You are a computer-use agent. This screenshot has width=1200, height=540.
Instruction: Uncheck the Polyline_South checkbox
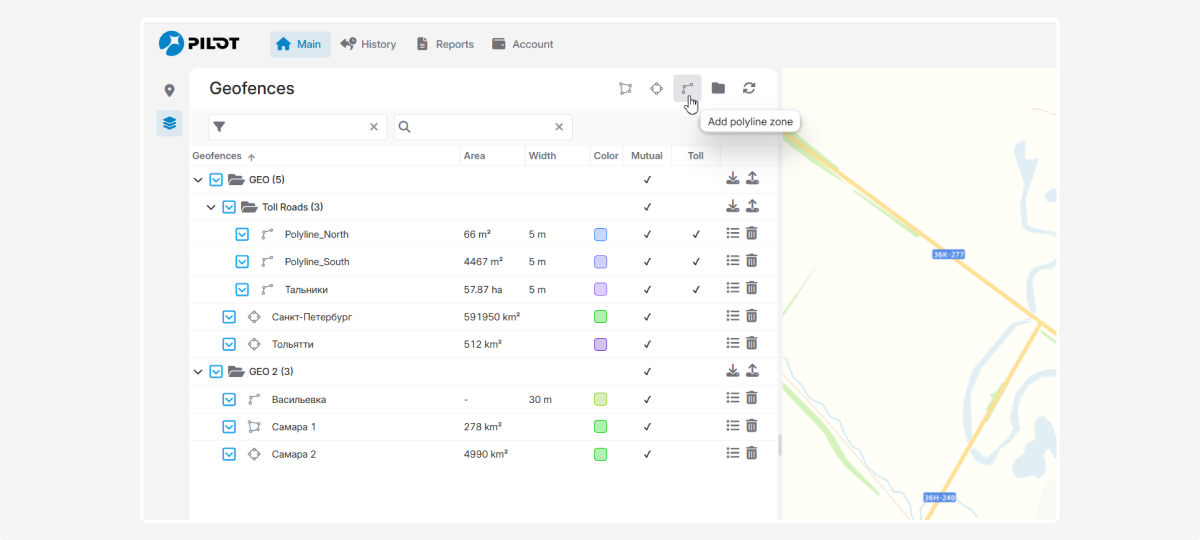point(242,262)
